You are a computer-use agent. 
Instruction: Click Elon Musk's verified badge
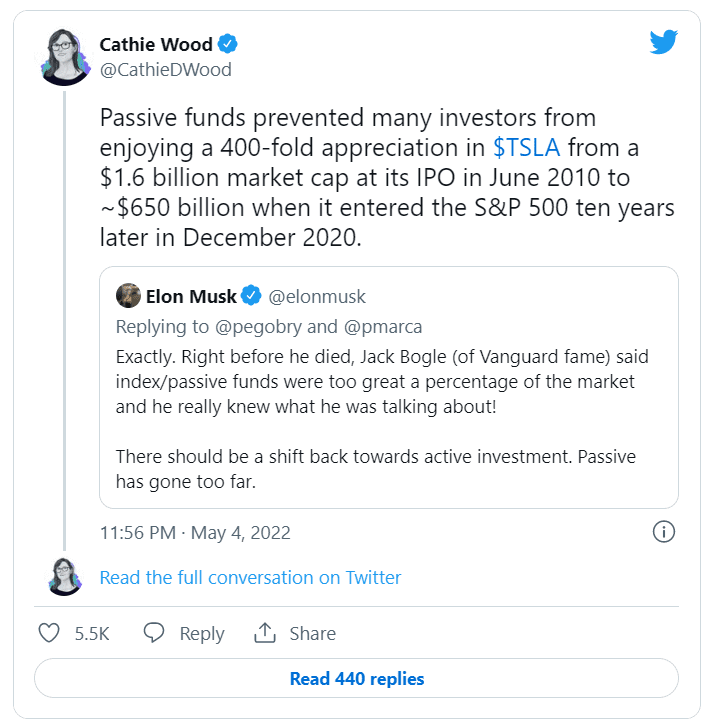coord(252,296)
